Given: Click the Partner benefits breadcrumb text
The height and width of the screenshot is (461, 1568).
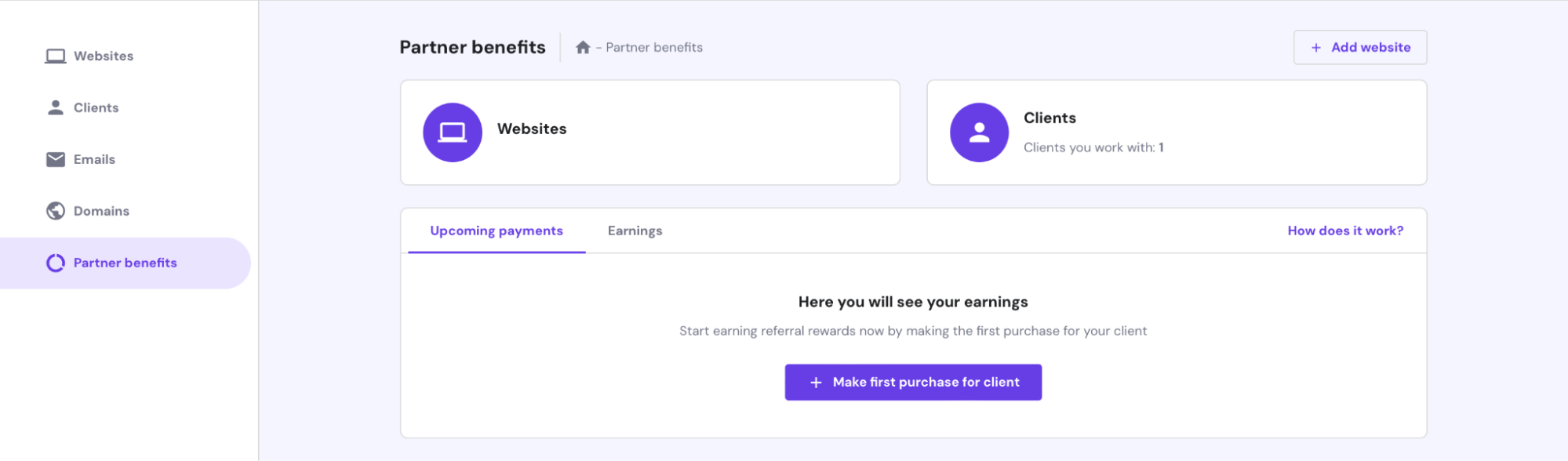Looking at the screenshot, I should point(654,47).
